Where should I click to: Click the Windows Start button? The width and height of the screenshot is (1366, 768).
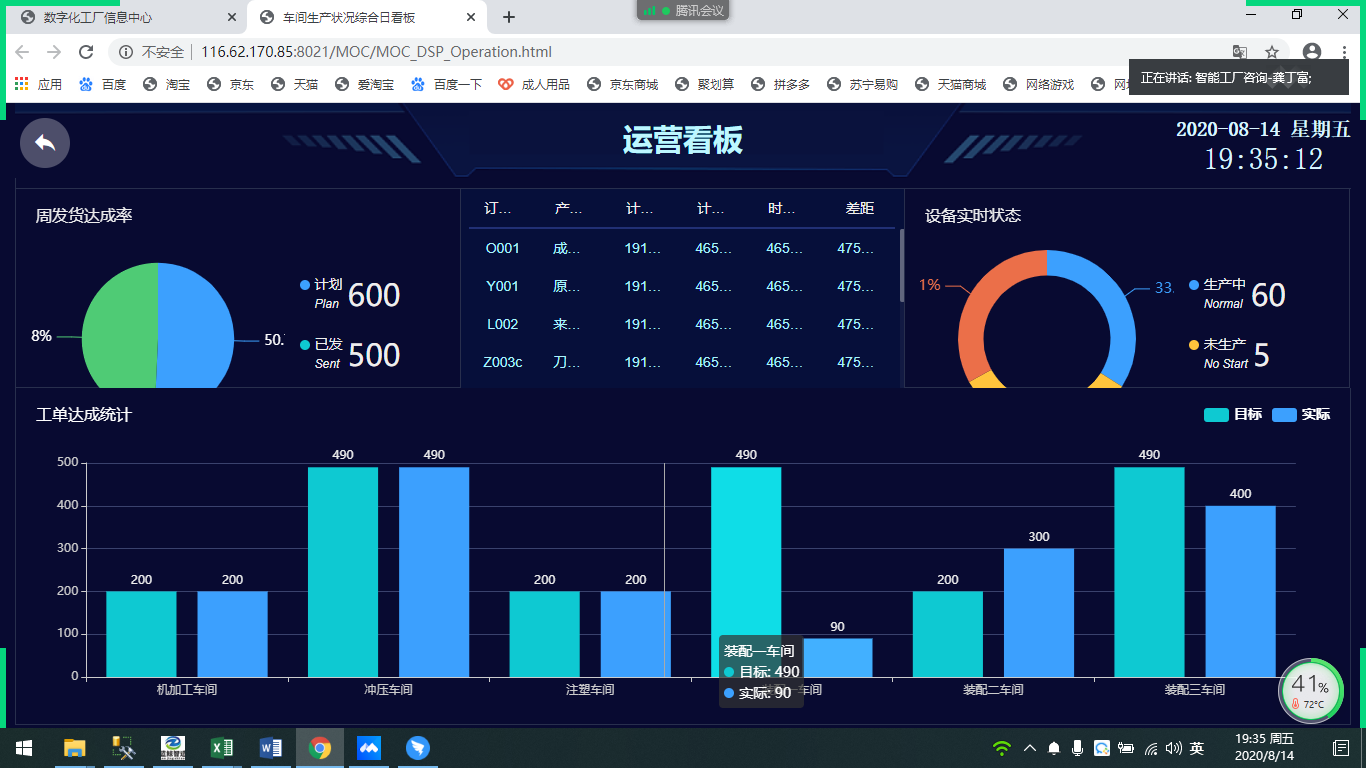[23, 748]
